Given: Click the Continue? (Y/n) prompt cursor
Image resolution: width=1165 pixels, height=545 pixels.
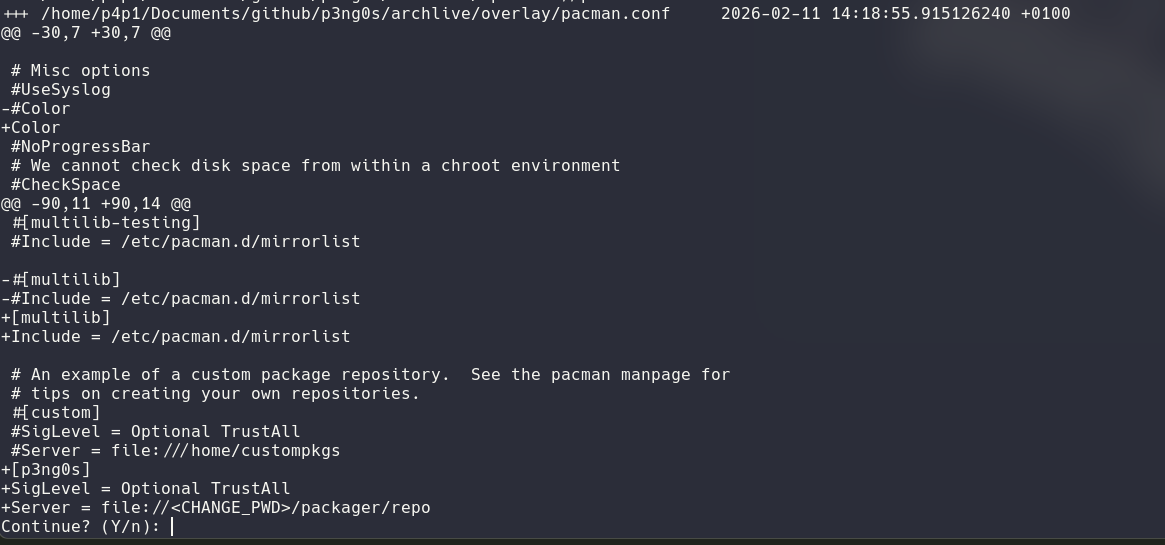Looking at the screenshot, I should pos(172,527).
